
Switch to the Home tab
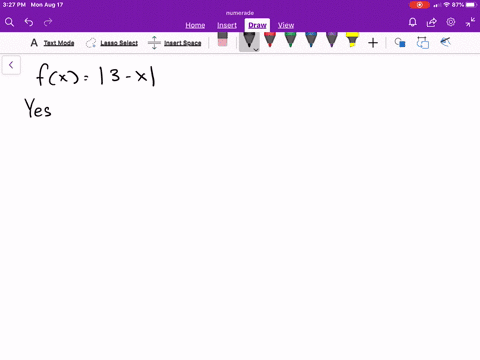[x=195, y=25]
